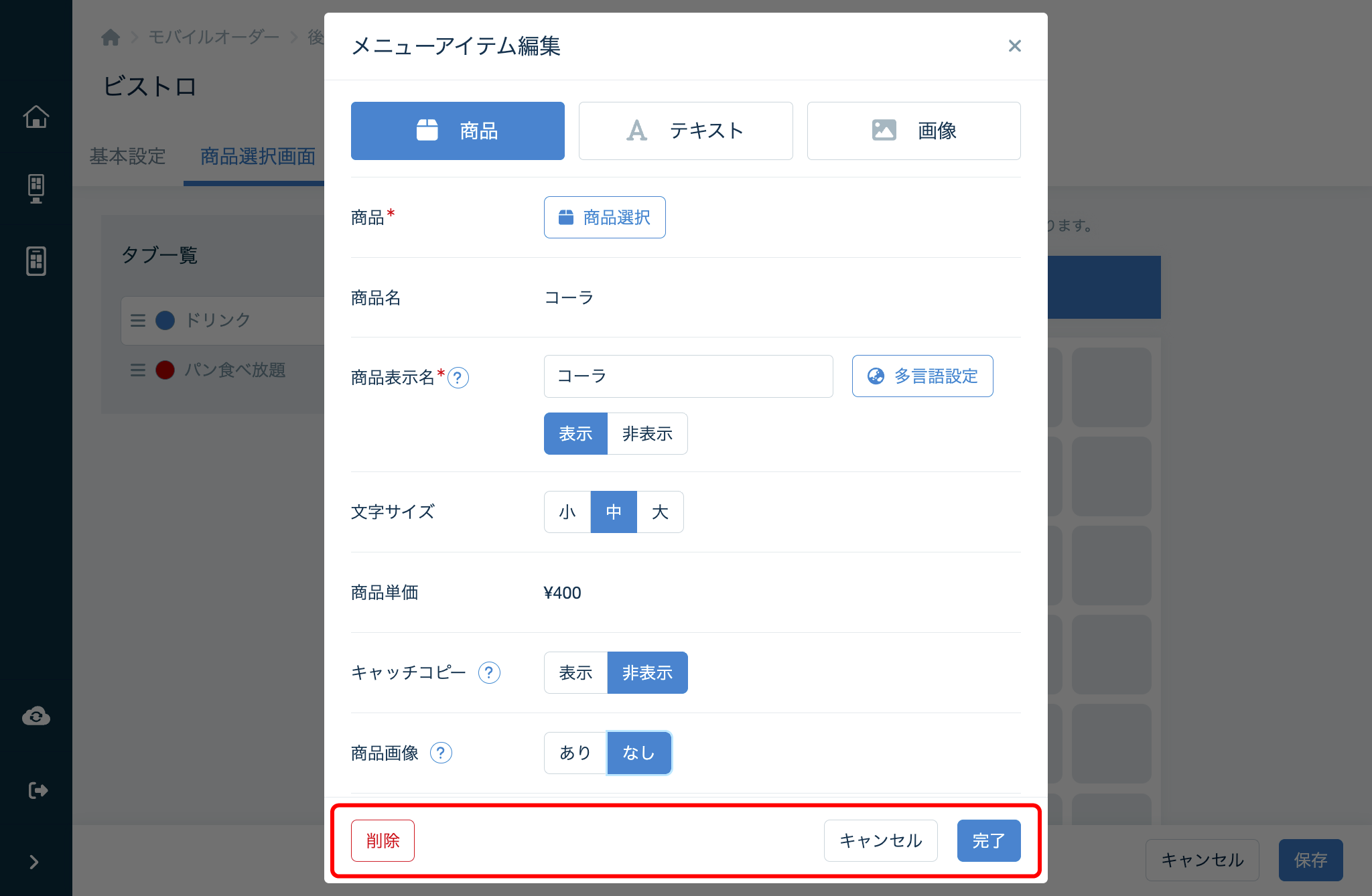
Task: Enable 商品画像 by selecting あり
Action: click(x=573, y=753)
